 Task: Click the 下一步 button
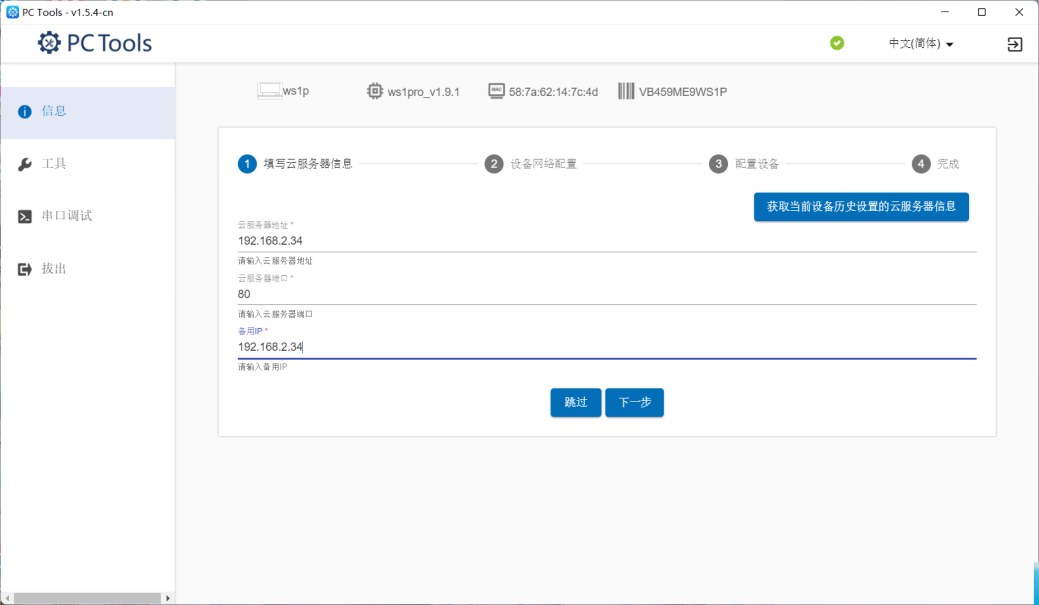(634, 402)
